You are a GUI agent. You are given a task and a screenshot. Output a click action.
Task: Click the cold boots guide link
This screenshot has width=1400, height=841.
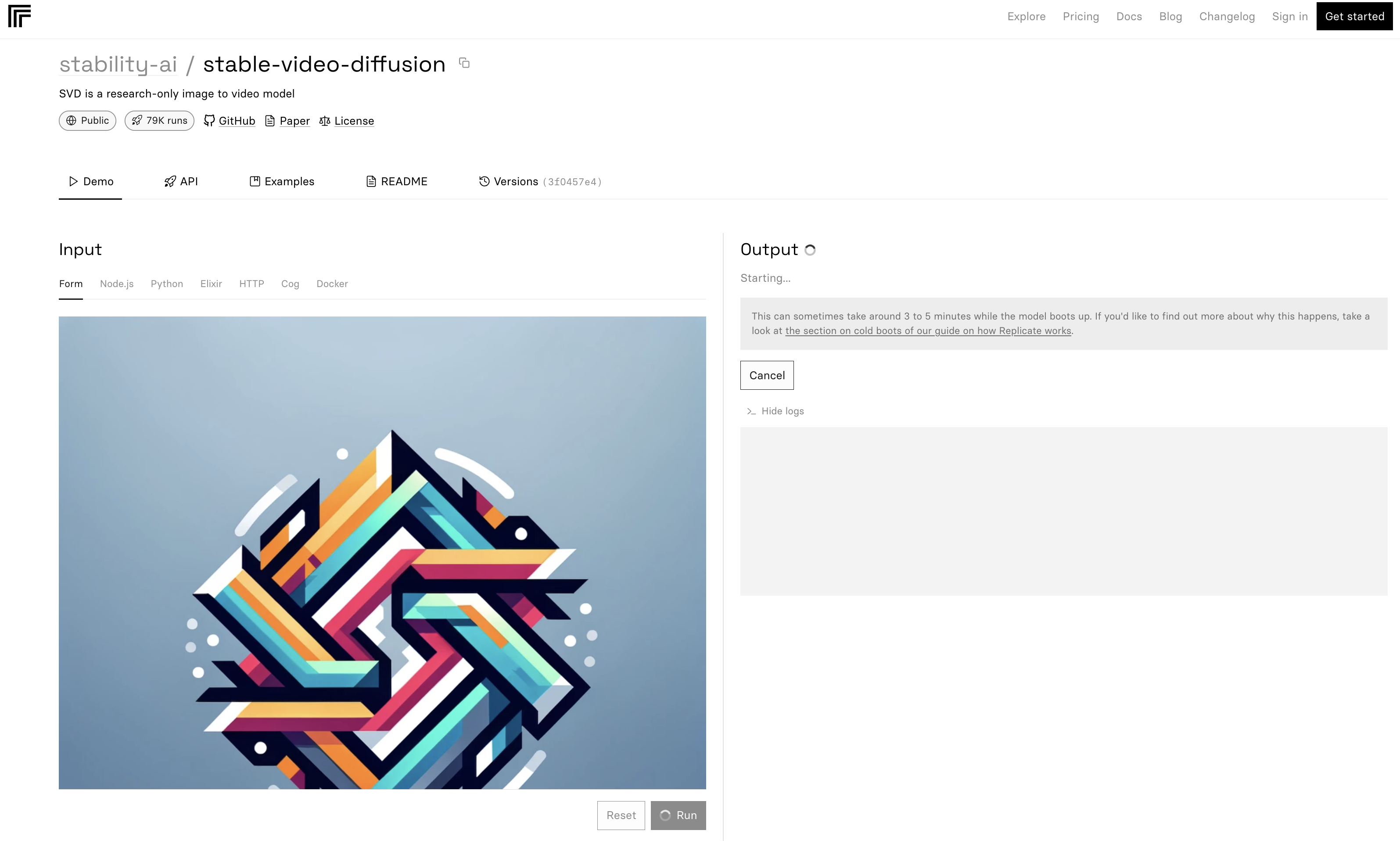point(928,330)
